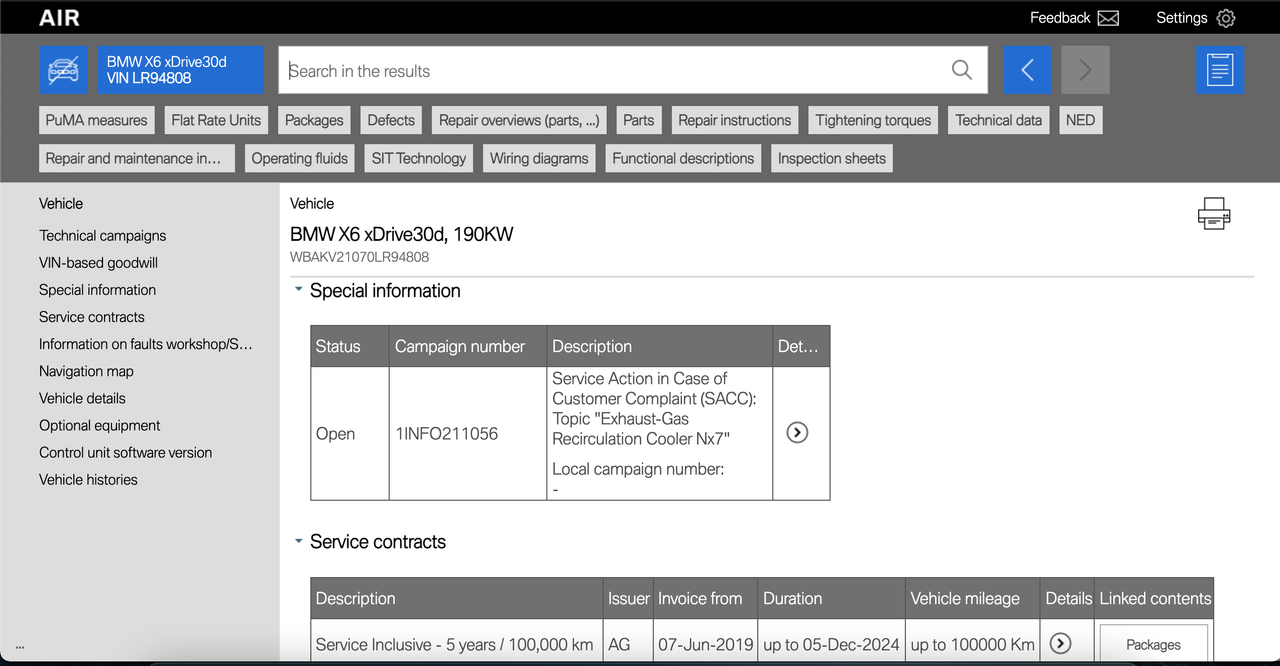Viewport: 1280px width, 666px height.
Task: Open Technical data filter
Action: (998, 120)
